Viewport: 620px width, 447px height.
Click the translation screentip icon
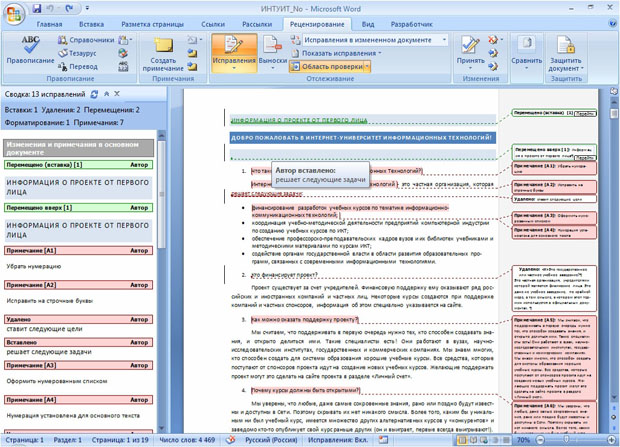tap(125, 40)
